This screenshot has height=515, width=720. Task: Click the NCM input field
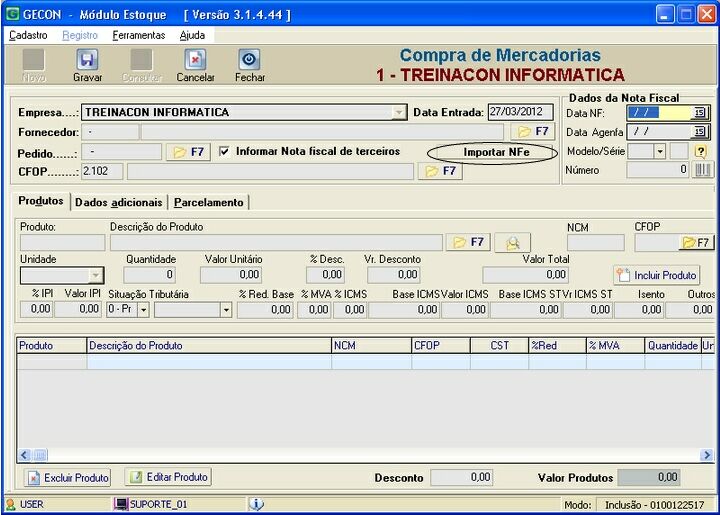(x=596, y=242)
